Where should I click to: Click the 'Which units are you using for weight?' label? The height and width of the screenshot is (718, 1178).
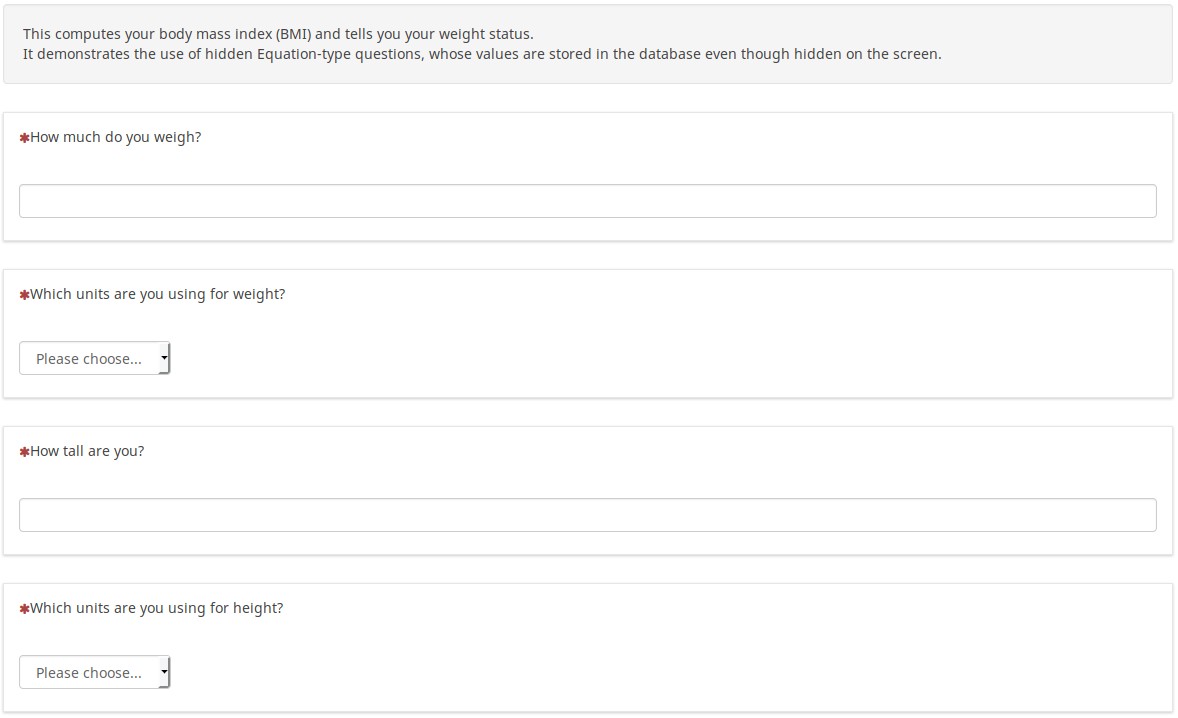(157, 294)
